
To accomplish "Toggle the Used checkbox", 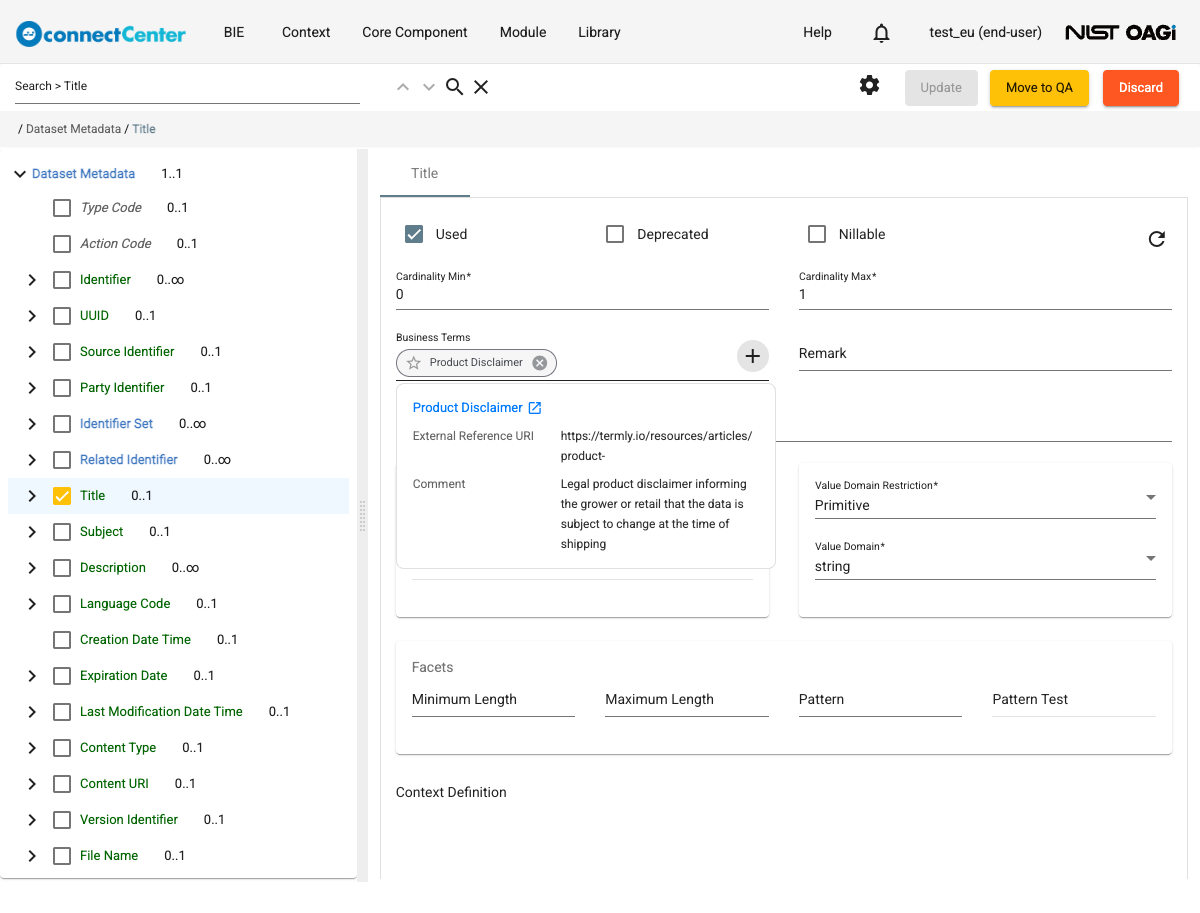I will (x=414, y=234).
